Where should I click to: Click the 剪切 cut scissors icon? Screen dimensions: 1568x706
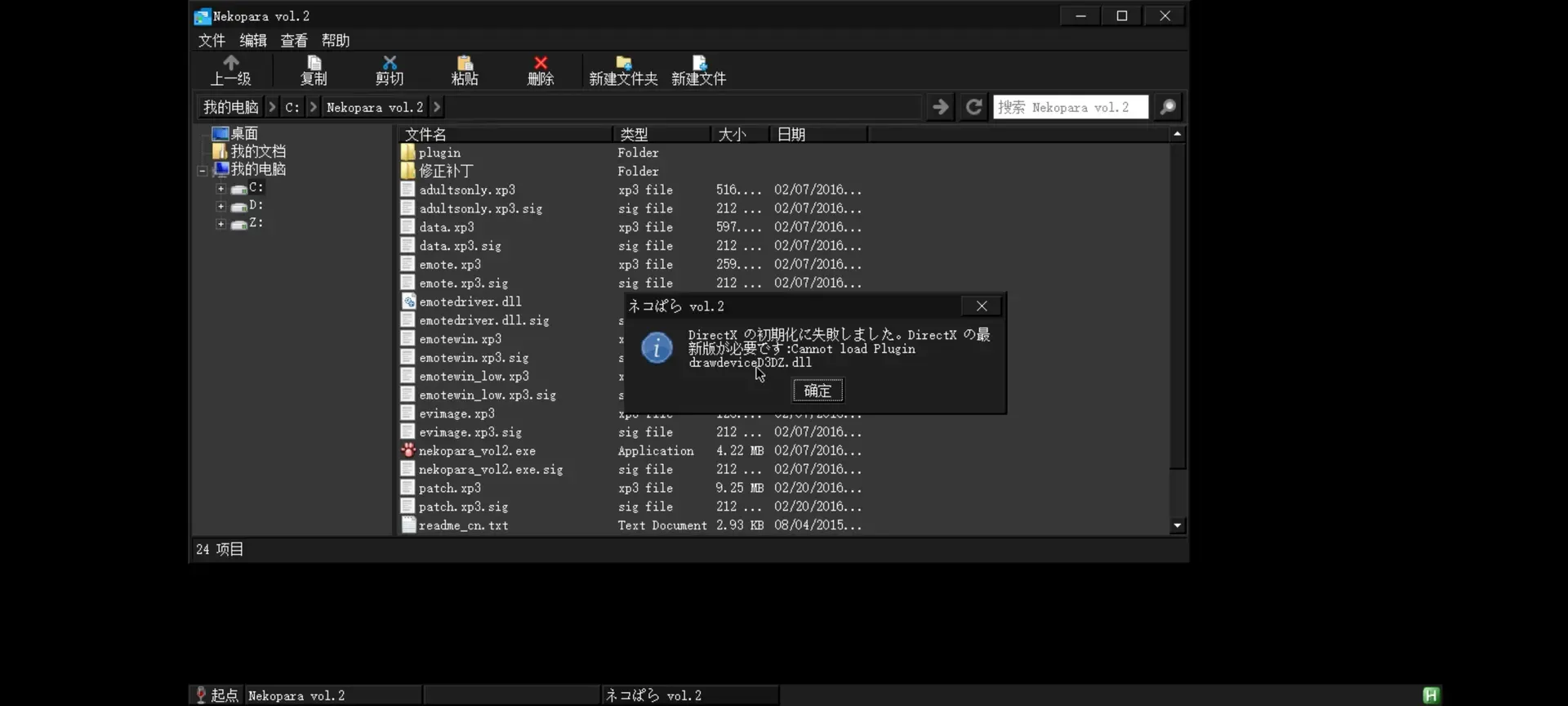pyautogui.click(x=390, y=63)
